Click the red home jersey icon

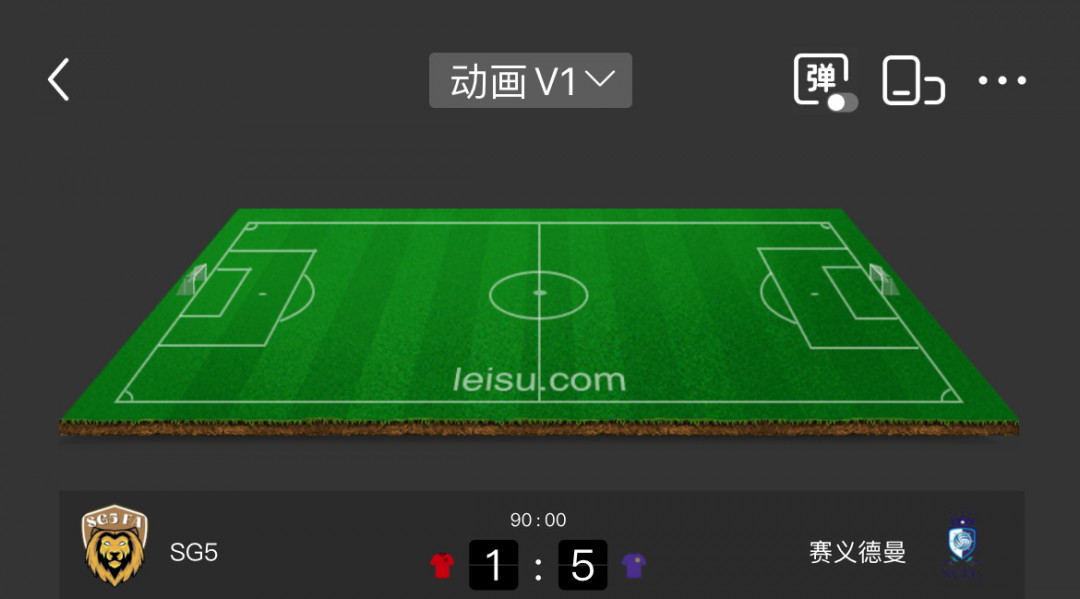point(442,565)
